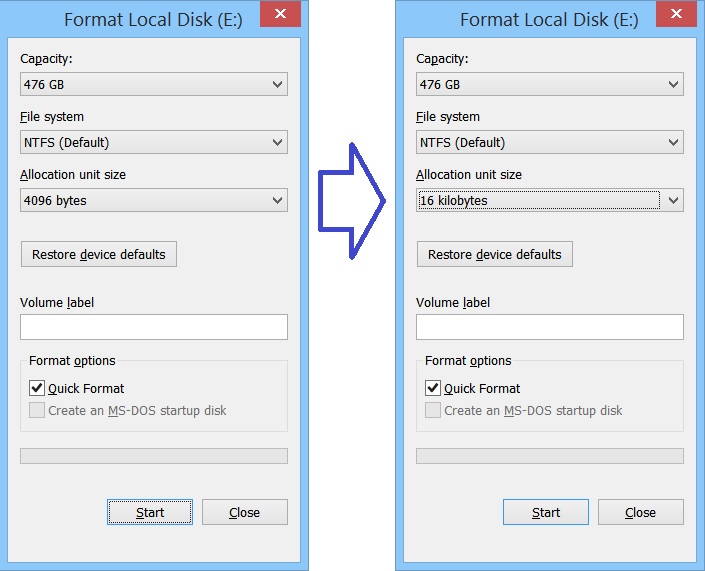Close left Format dialog with red X
The width and height of the screenshot is (705, 571).
point(281,14)
